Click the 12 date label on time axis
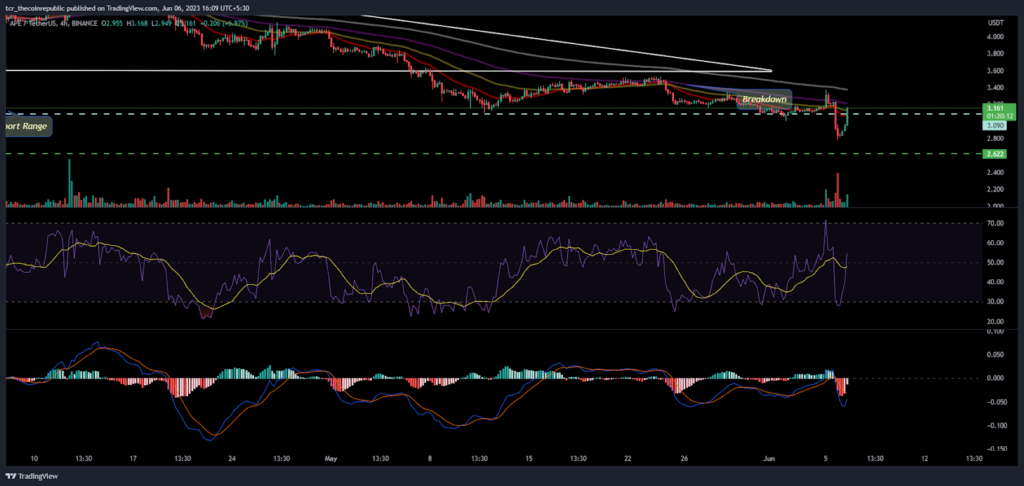 pos(924,458)
